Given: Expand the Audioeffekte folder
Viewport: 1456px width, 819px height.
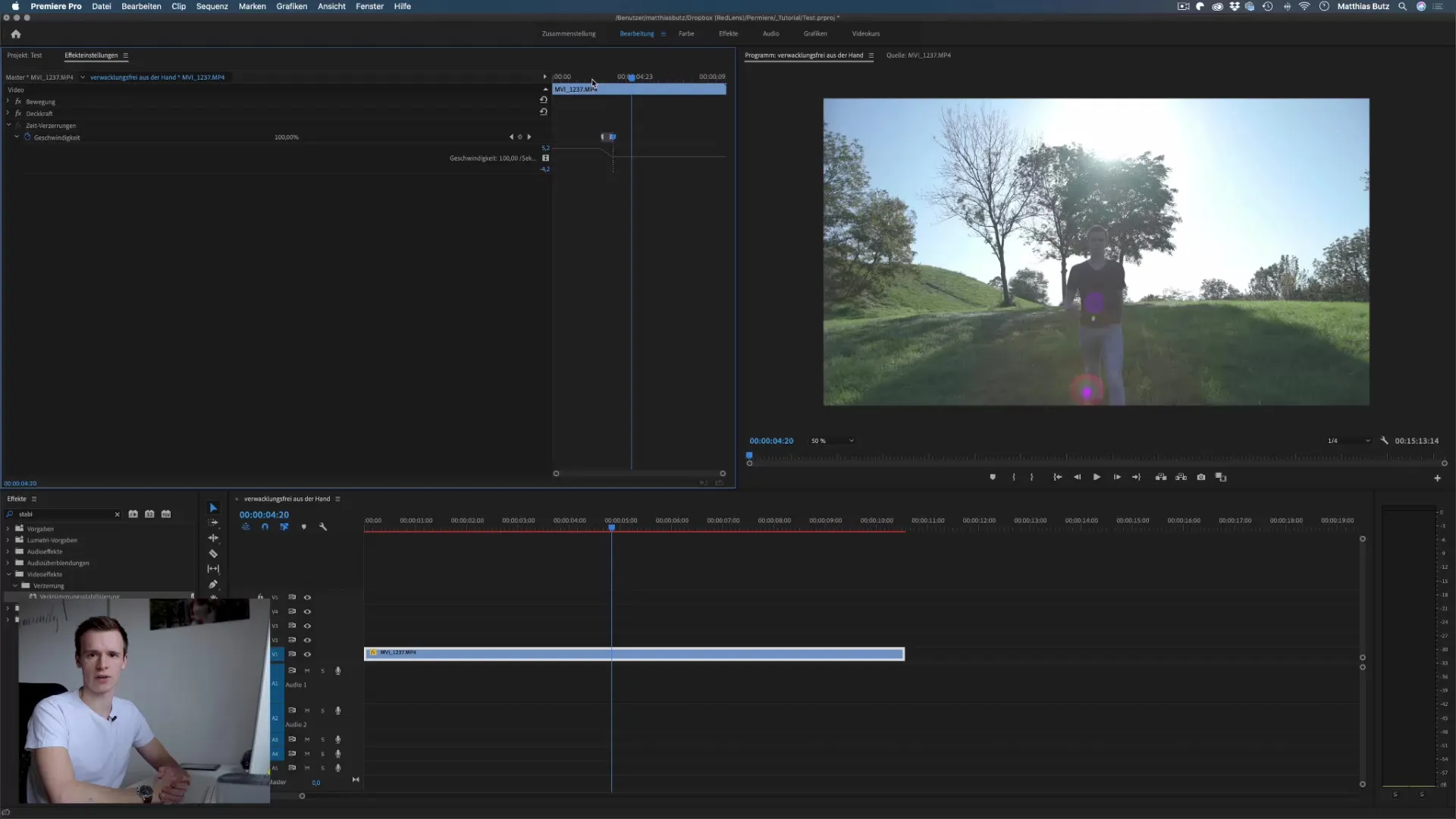Looking at the screenshot, I should pos(8,551).
